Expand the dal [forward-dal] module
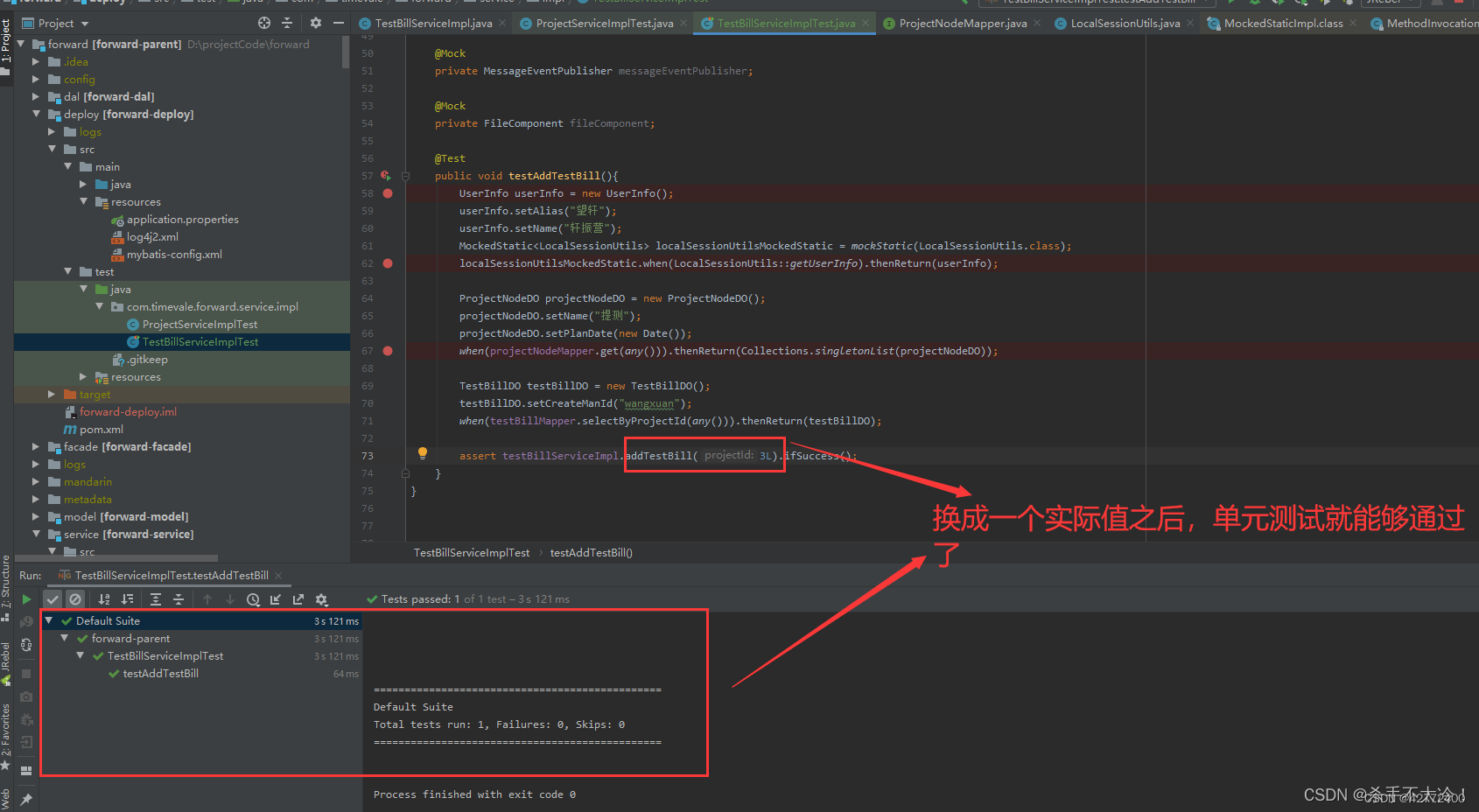Image resolution: width=1479 pixels, height=812 pixels. coord(36,96)
